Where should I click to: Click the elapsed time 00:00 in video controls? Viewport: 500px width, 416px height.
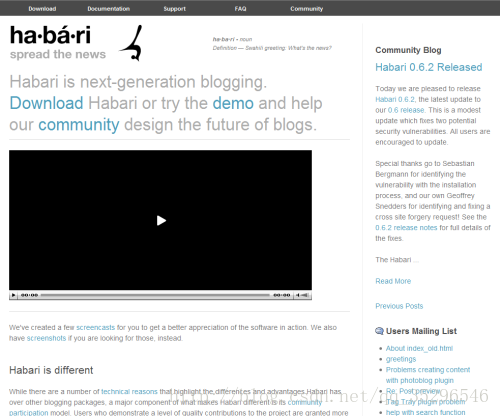pyautogui.click(x=29, y=295)
